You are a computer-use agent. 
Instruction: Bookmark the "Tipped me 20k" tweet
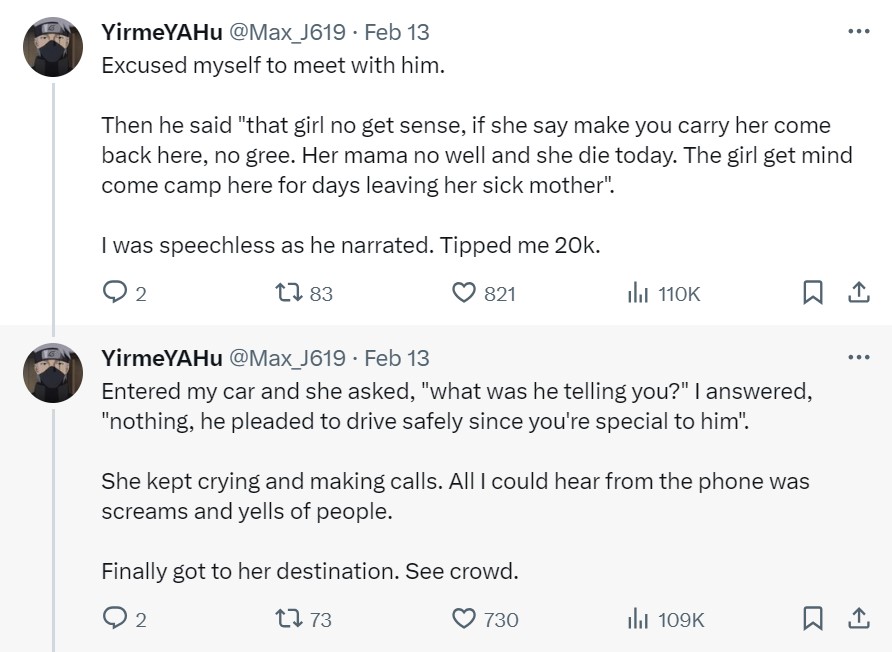tap(813, 293)
